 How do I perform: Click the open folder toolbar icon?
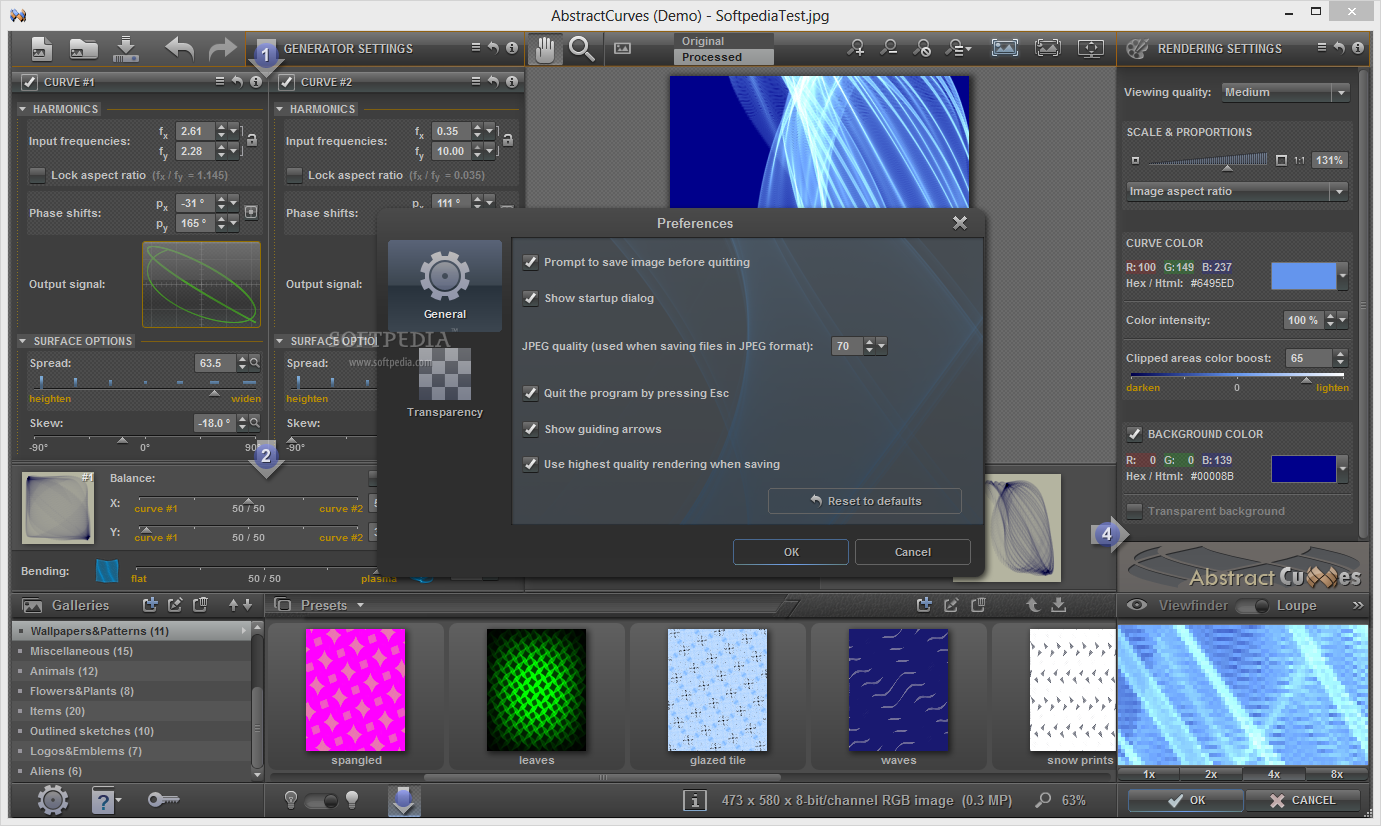tap(83, 48)
